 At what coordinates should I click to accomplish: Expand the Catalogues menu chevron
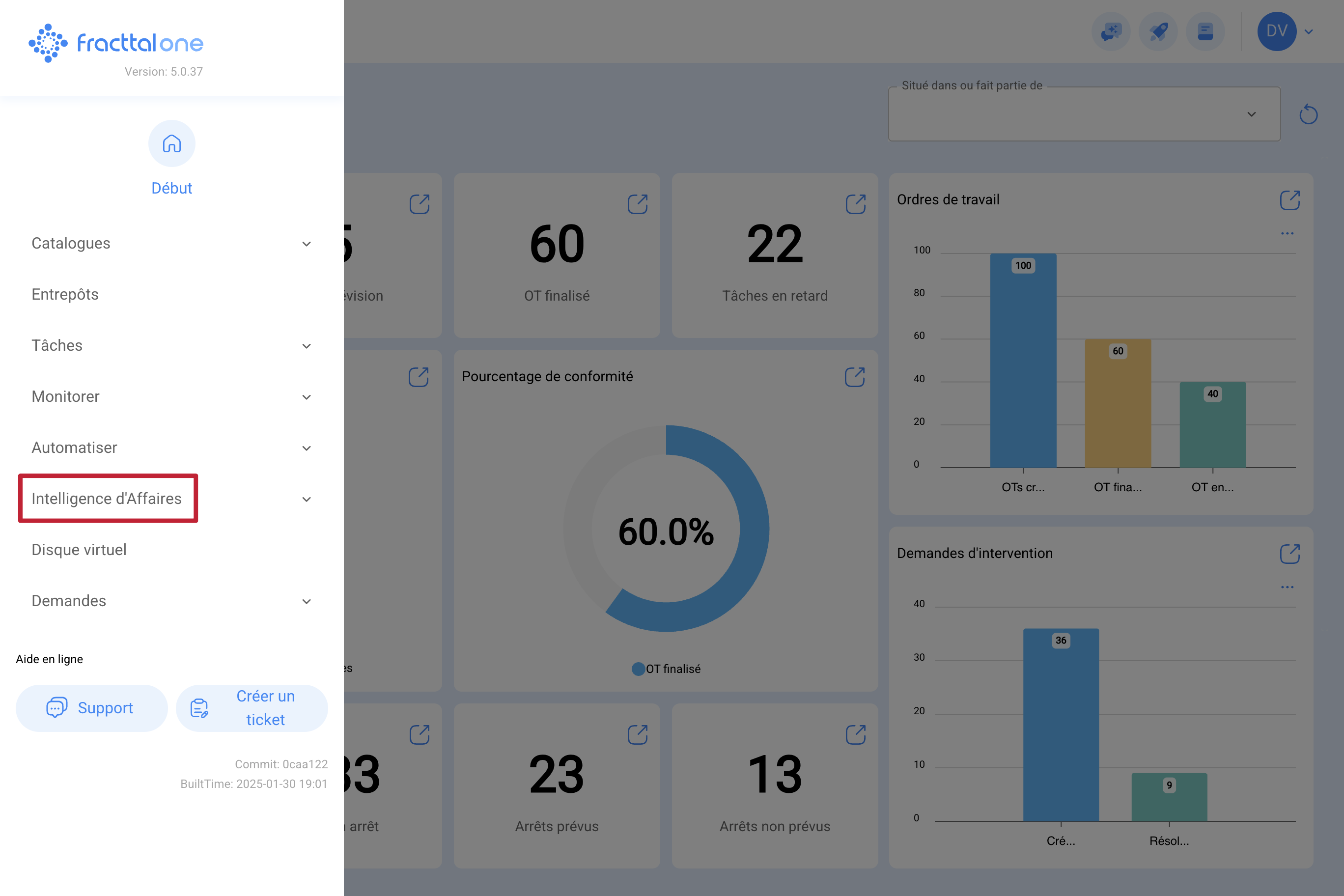[307, 244]
